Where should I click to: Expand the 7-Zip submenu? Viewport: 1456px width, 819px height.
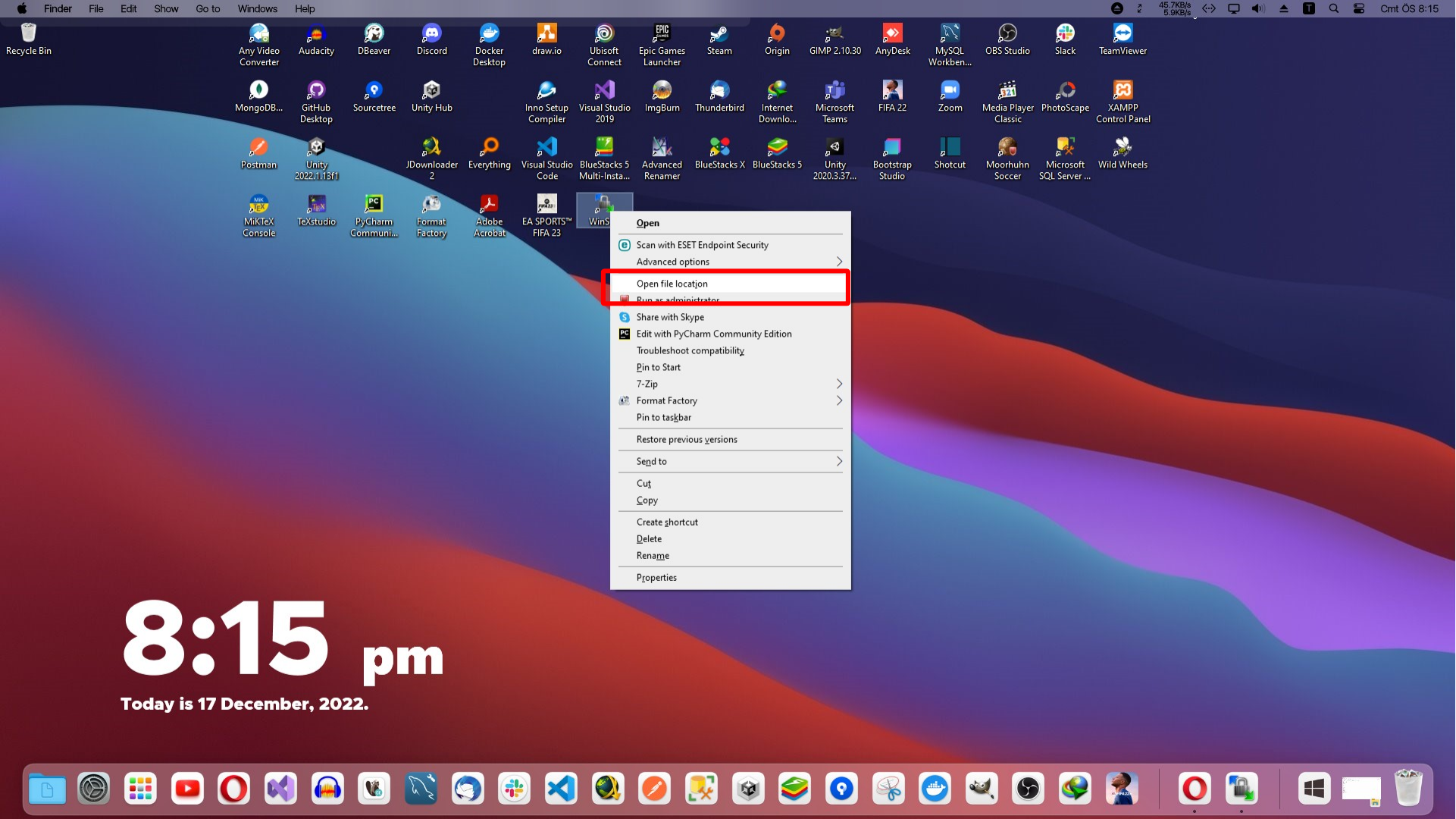coord(731,384)
